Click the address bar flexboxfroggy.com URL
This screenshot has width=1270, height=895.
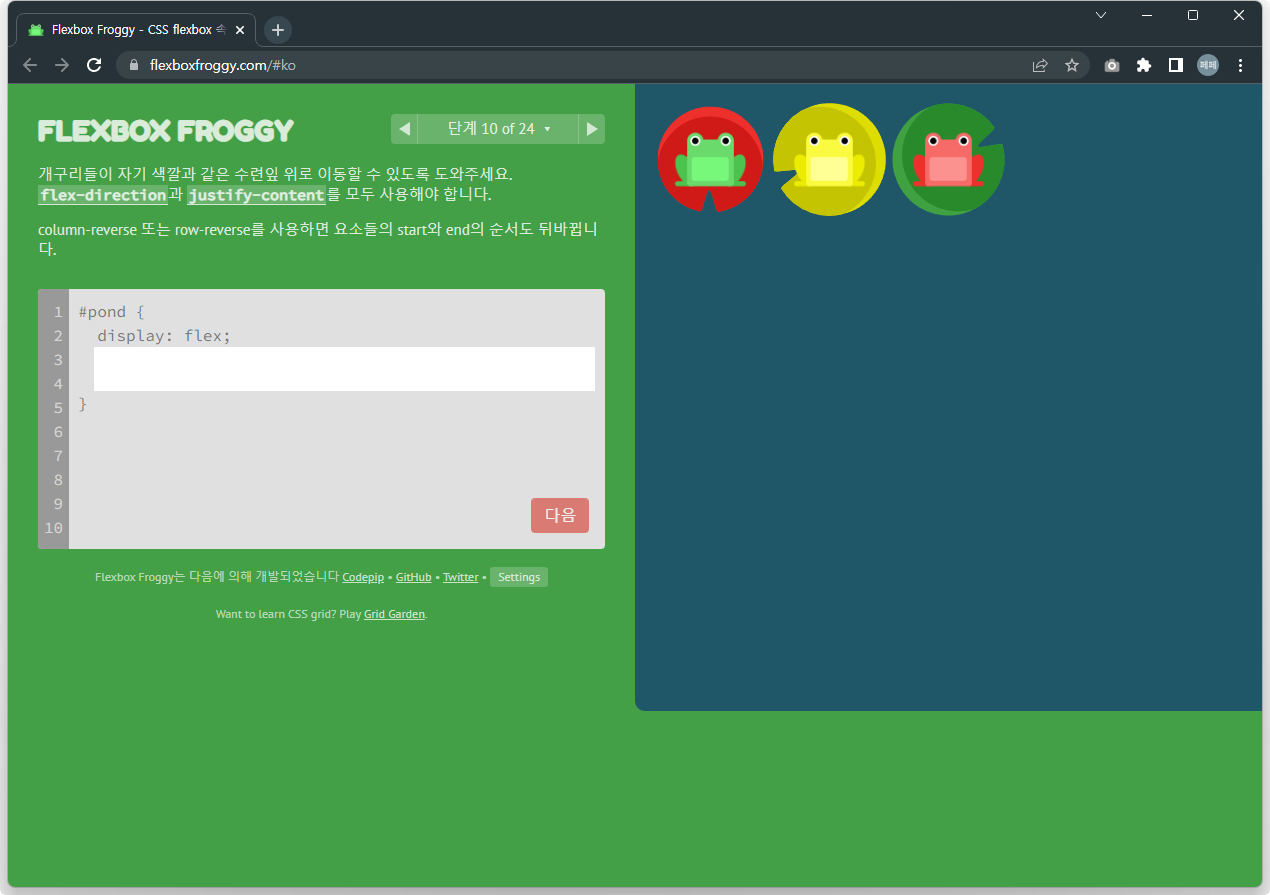(x=222, y=65)
